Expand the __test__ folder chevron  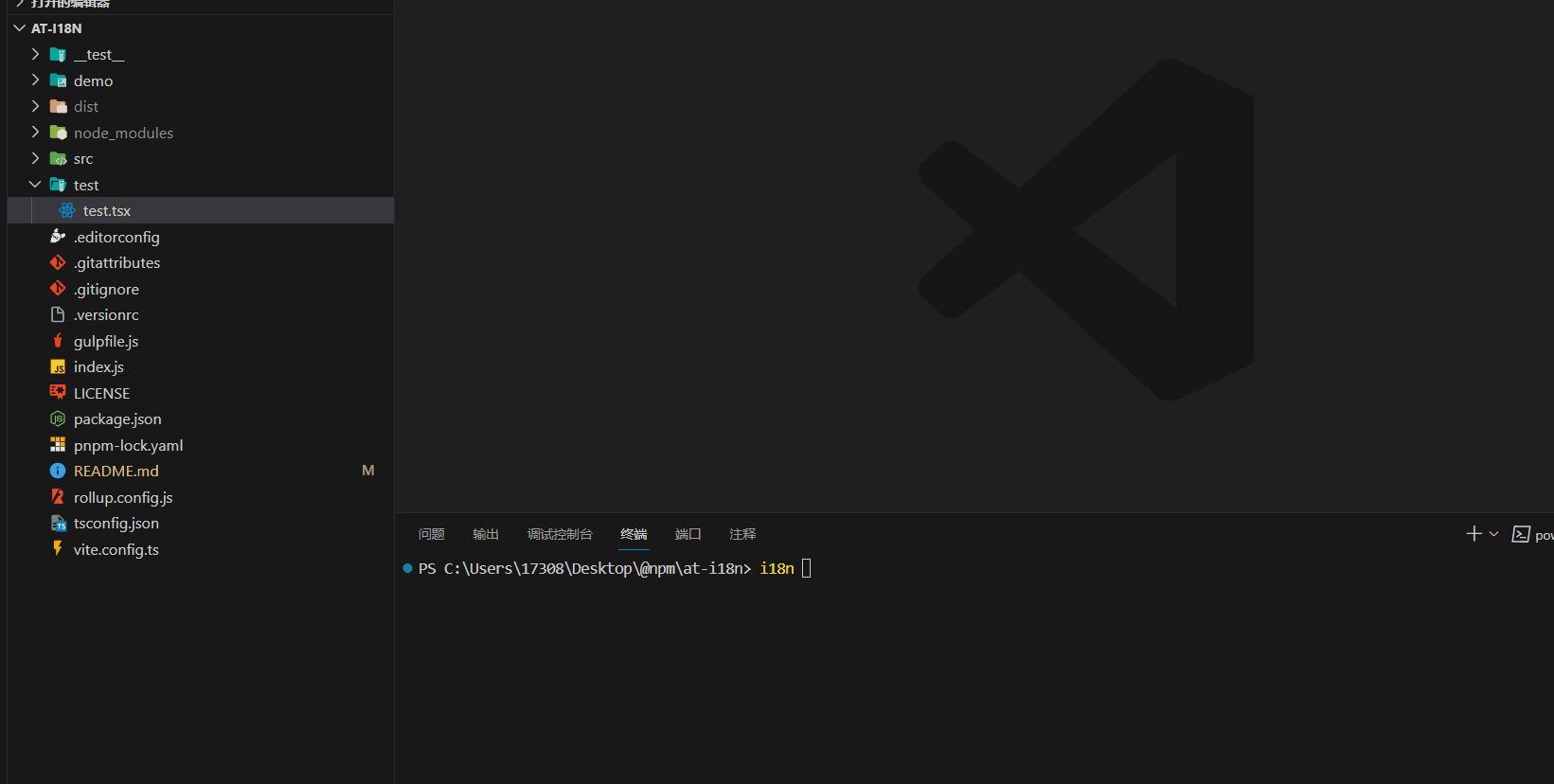coord(35,55)
